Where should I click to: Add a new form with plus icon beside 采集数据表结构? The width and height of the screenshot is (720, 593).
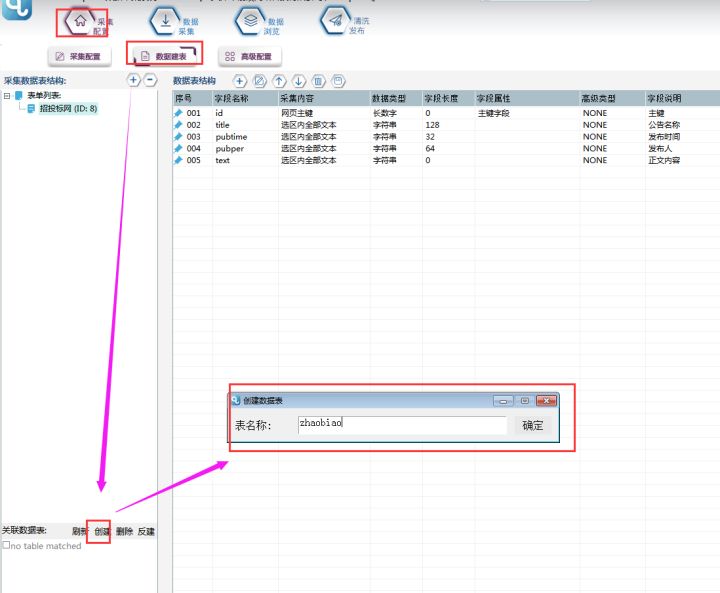(133, 80)
